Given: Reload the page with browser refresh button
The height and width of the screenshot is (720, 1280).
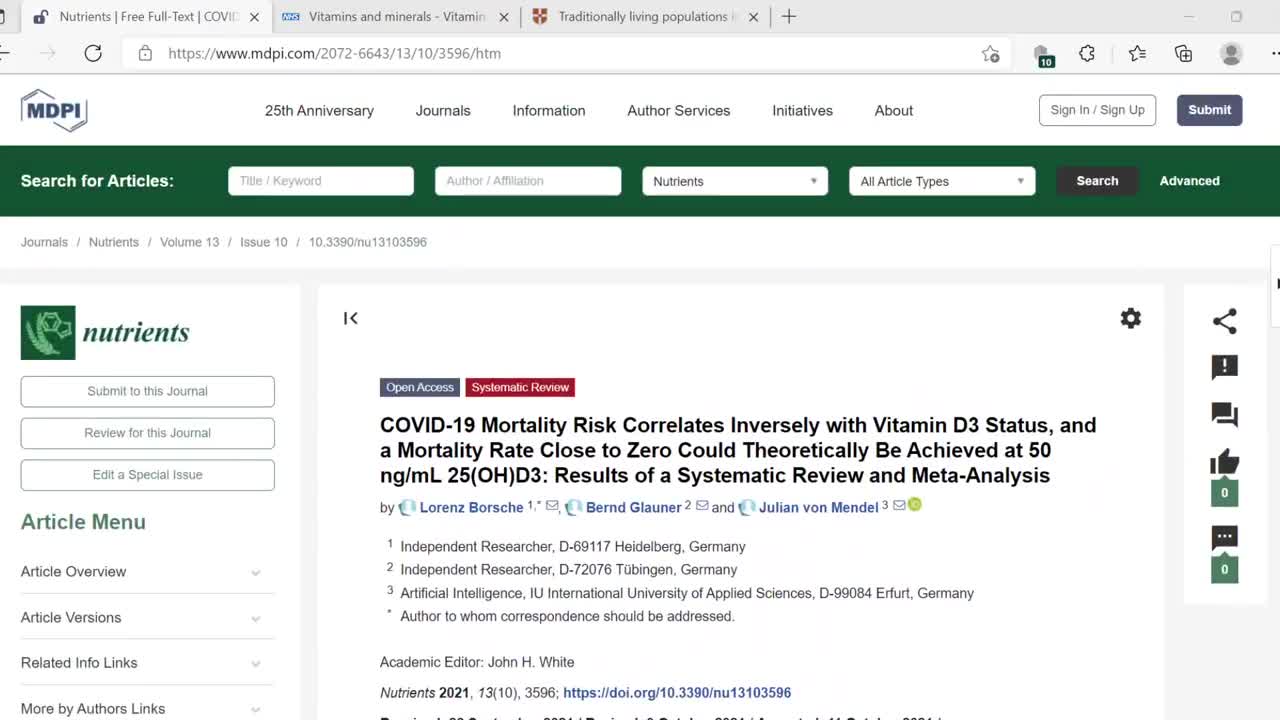Looking at the screenshot, I should point(93,53).
